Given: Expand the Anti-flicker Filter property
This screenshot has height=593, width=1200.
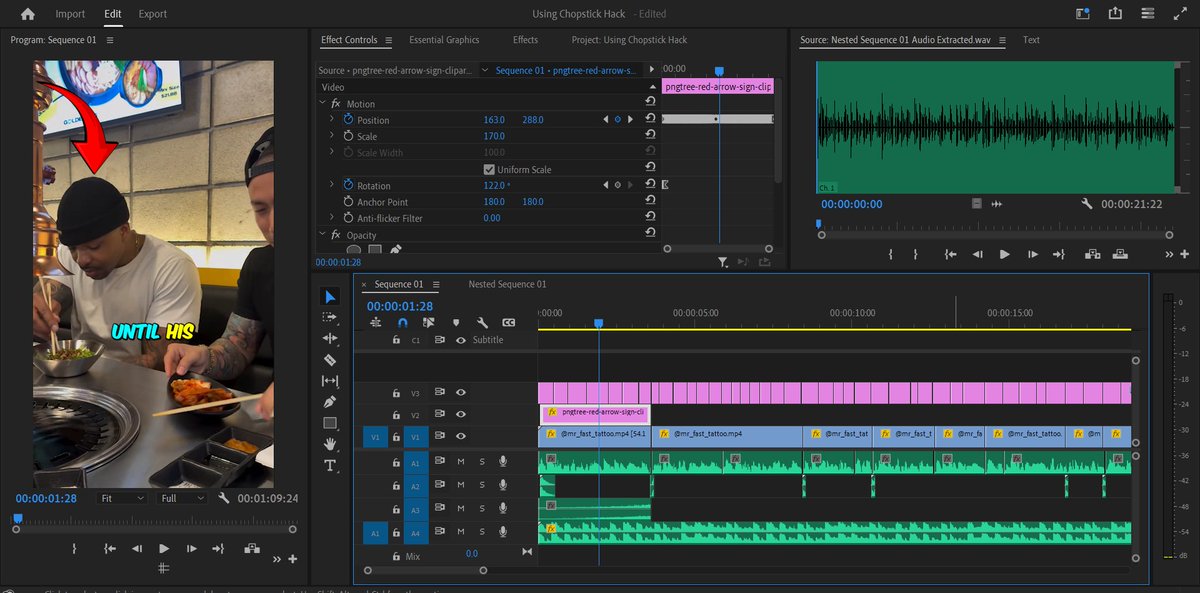Looking at the screenshot, I should [x=332, y=218].
